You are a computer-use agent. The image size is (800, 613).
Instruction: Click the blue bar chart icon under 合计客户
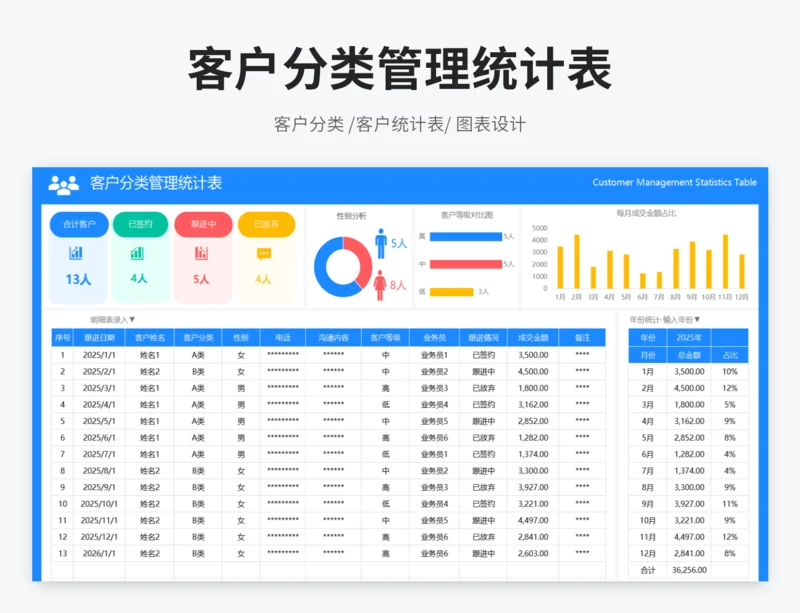(76, 253)
